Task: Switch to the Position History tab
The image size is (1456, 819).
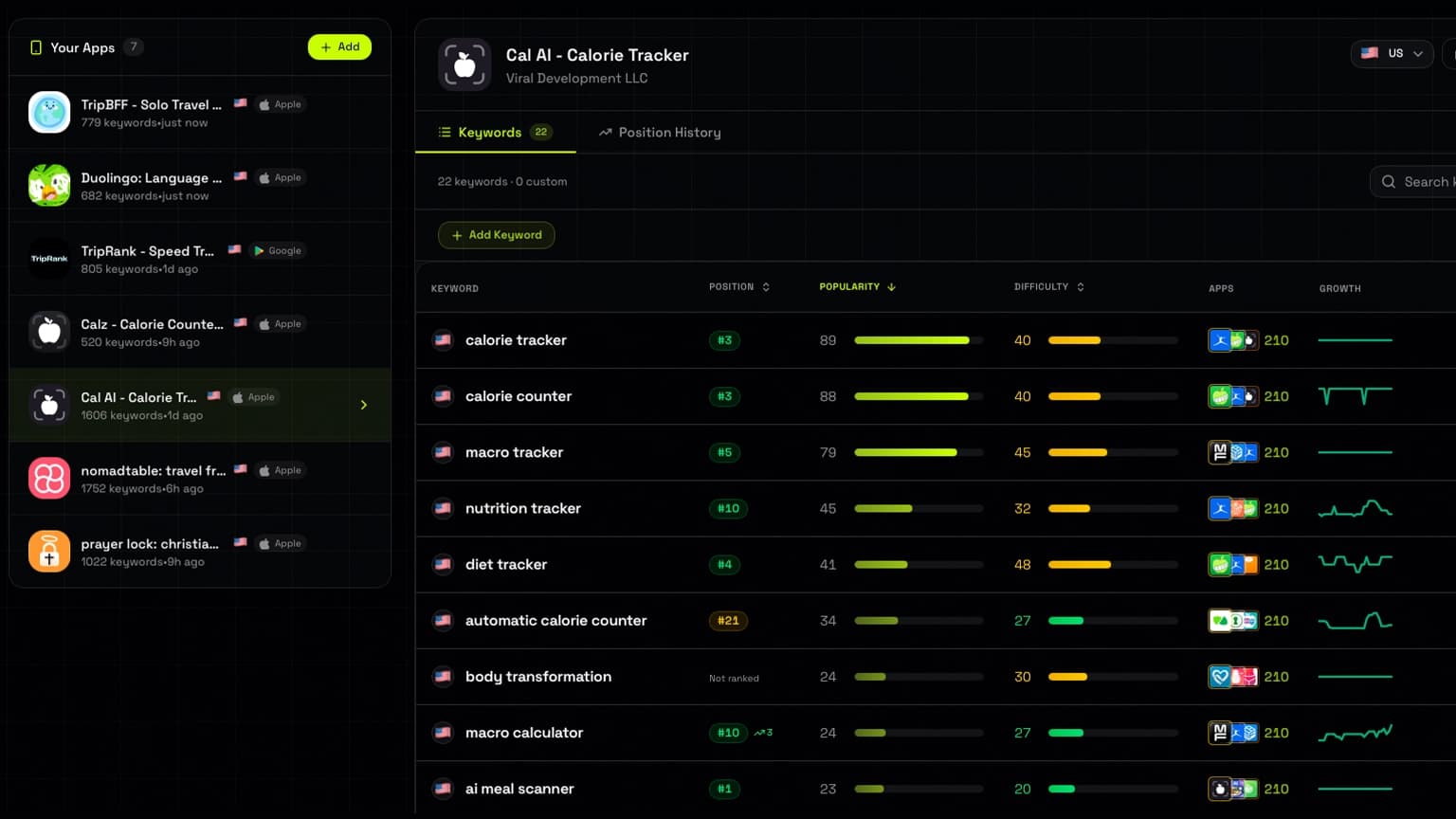Action: [x=660, y=133]
